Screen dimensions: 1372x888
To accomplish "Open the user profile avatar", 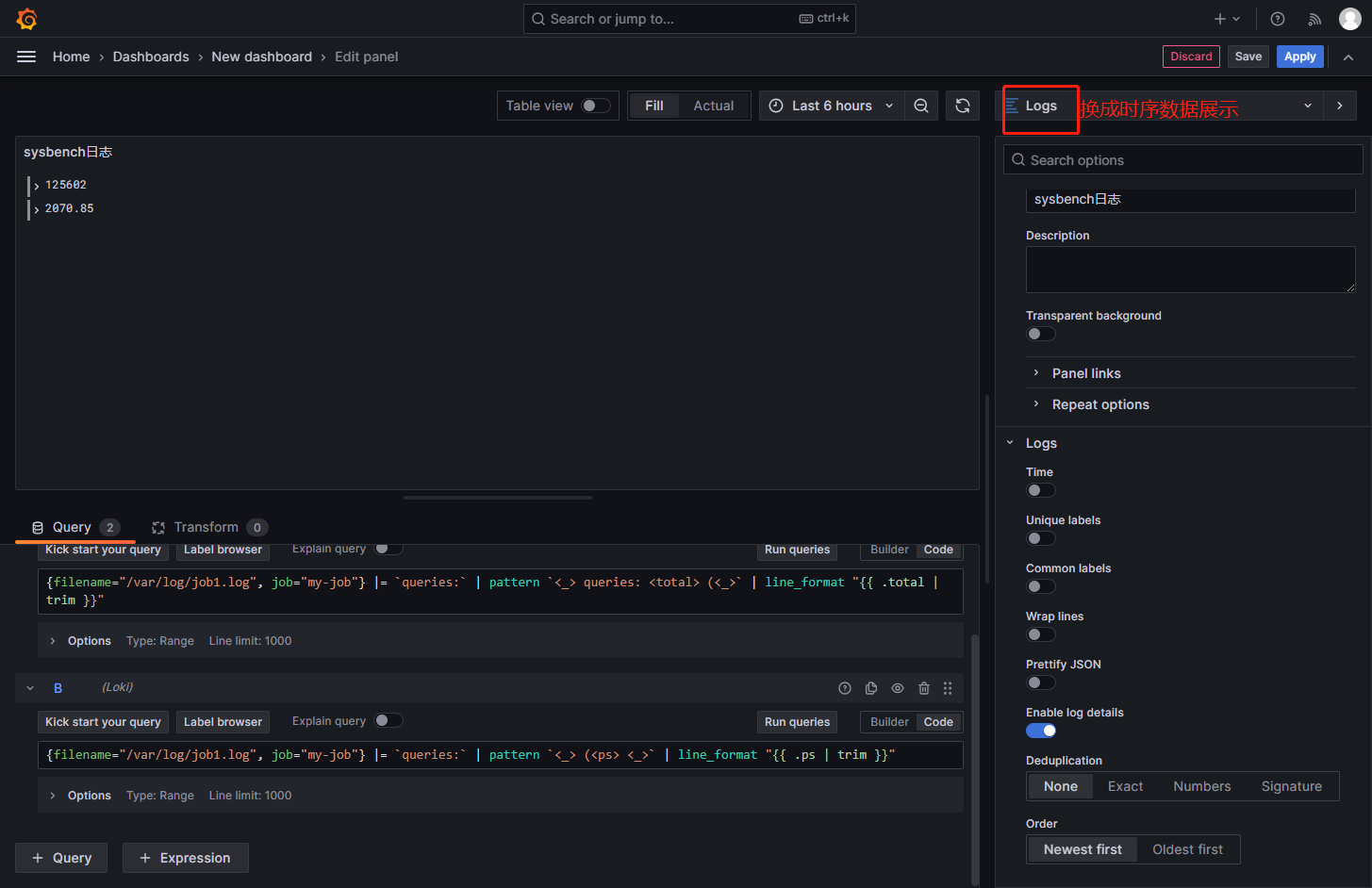I will (x=1350, y=19).
